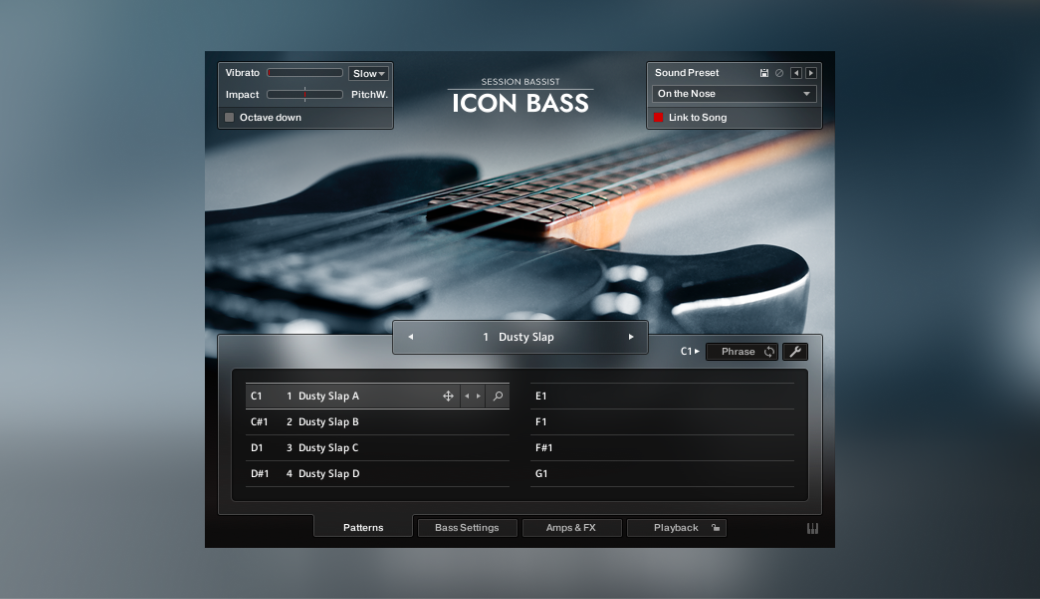
Task: Open pattern browser magnifier on C1
Action: click(498, 396)
